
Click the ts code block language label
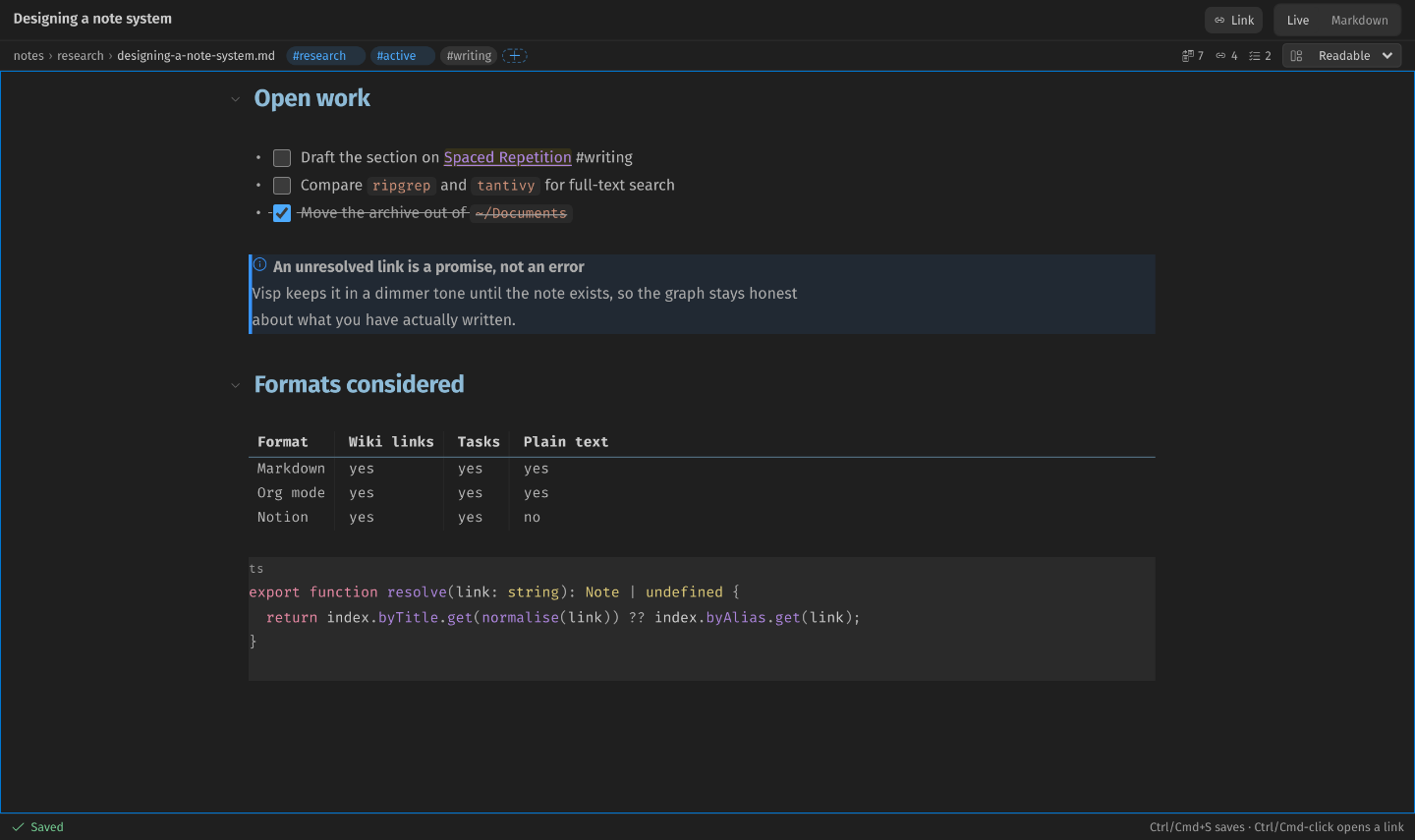point(256,569)
